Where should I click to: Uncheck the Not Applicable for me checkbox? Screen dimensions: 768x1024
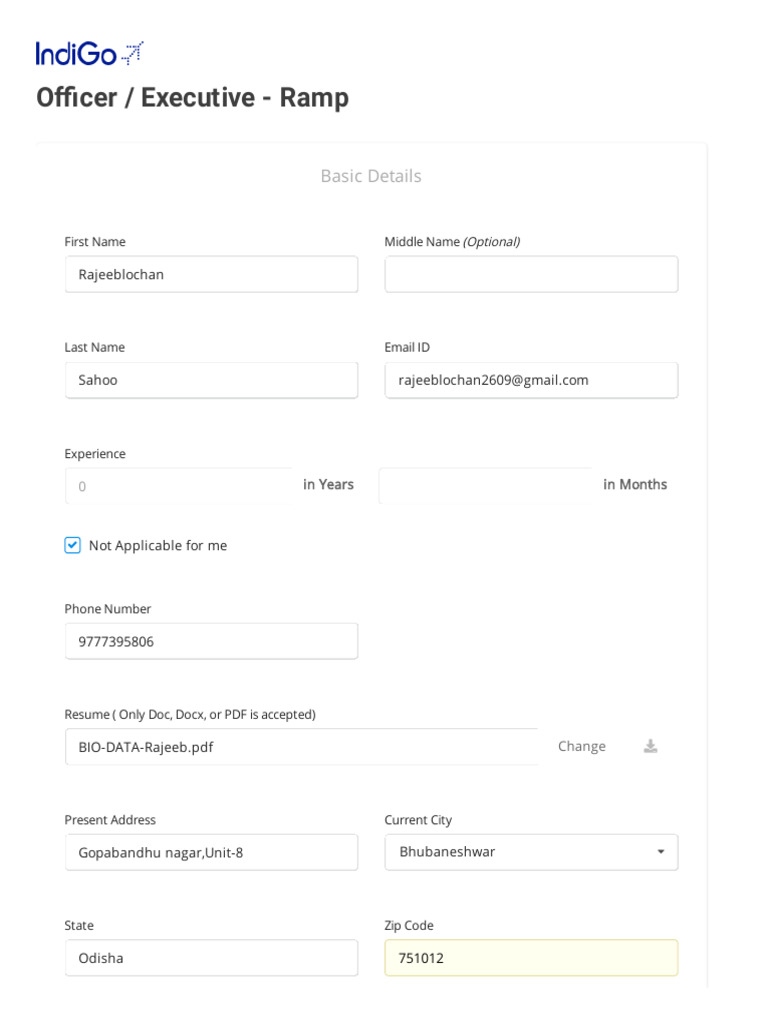coord(73,545)
